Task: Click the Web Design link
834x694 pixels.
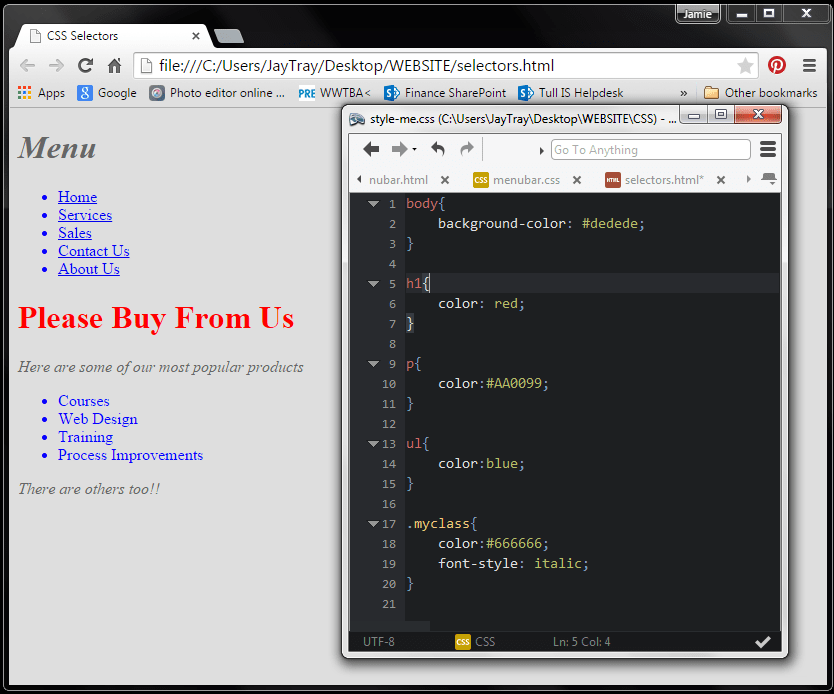Action: pyautogui.click(x=97, y=419)
